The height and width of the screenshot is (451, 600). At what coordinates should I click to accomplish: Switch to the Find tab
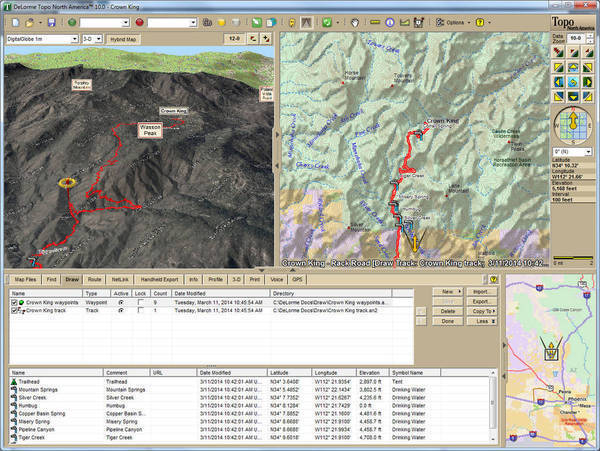pyautogui.click(x=52, y=280)
